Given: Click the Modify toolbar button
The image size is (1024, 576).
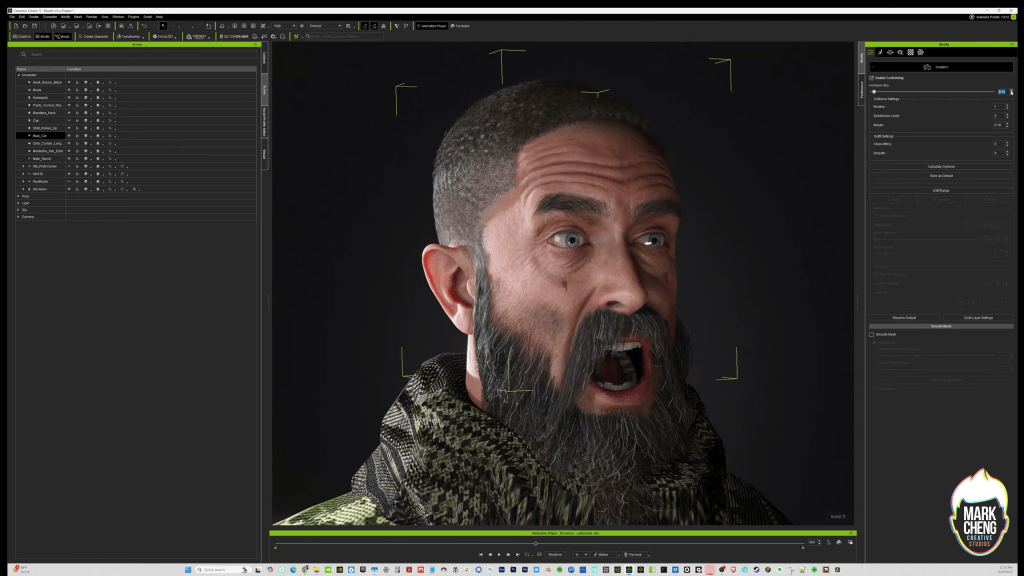Looking at the screenshot, I should pyautogui.click(x=42, y=37).
